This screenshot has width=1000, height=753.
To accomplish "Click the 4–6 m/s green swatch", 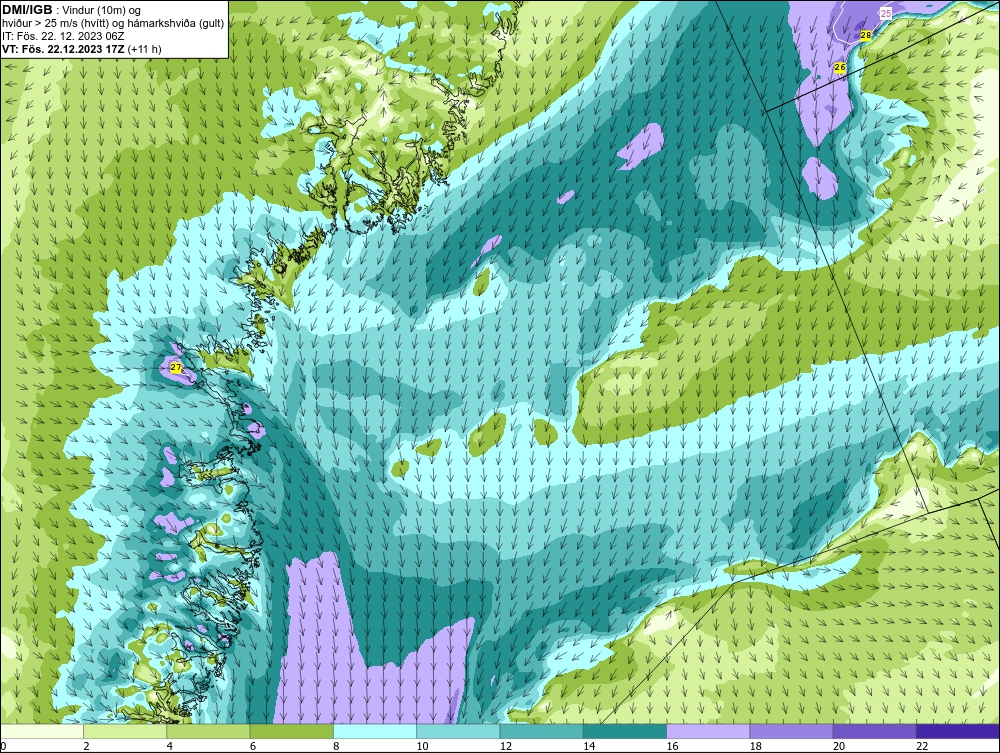I will (x=208, y=731).
